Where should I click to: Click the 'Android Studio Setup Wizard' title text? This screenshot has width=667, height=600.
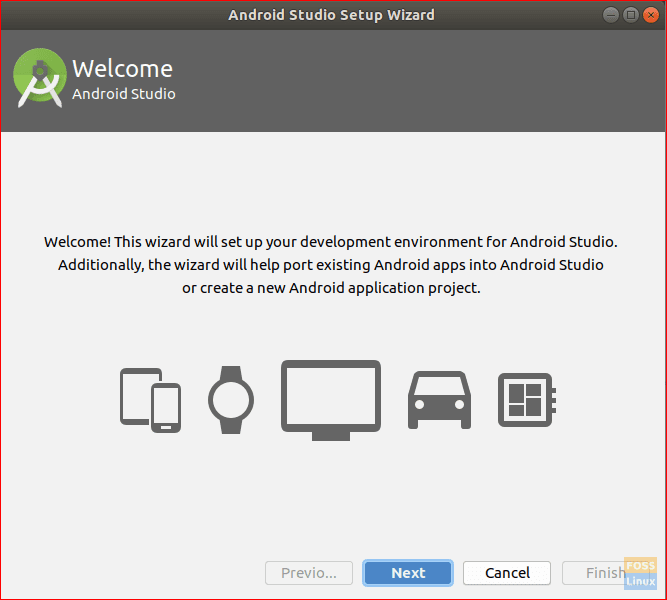pyautogui.click(x=331, y=15)
